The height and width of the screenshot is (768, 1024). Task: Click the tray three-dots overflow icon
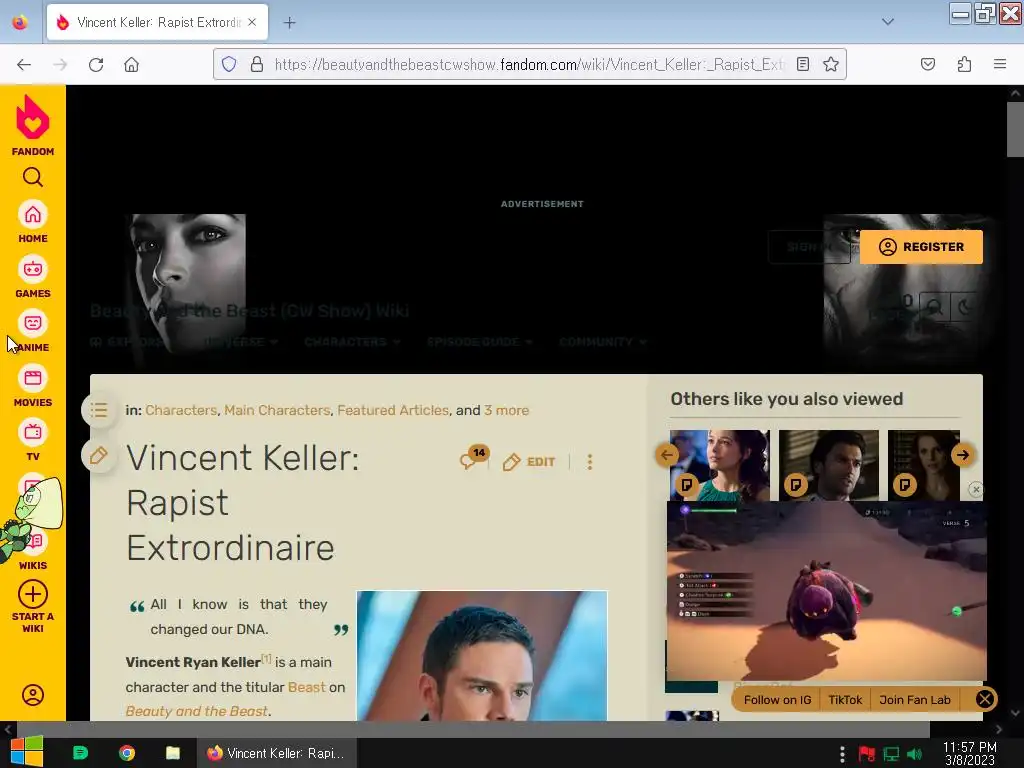pos(842,754)
